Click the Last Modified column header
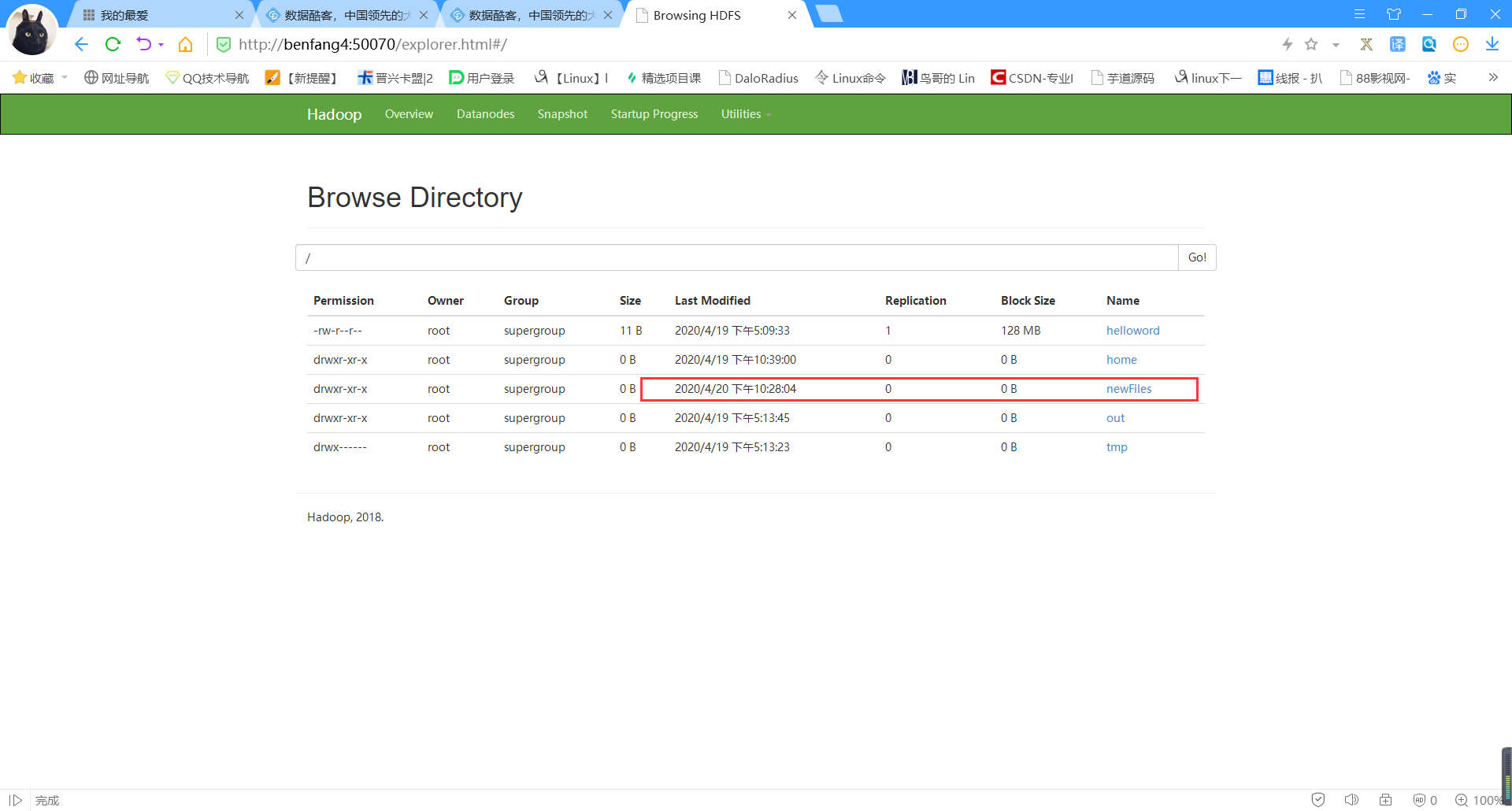 tap(713, 301)
